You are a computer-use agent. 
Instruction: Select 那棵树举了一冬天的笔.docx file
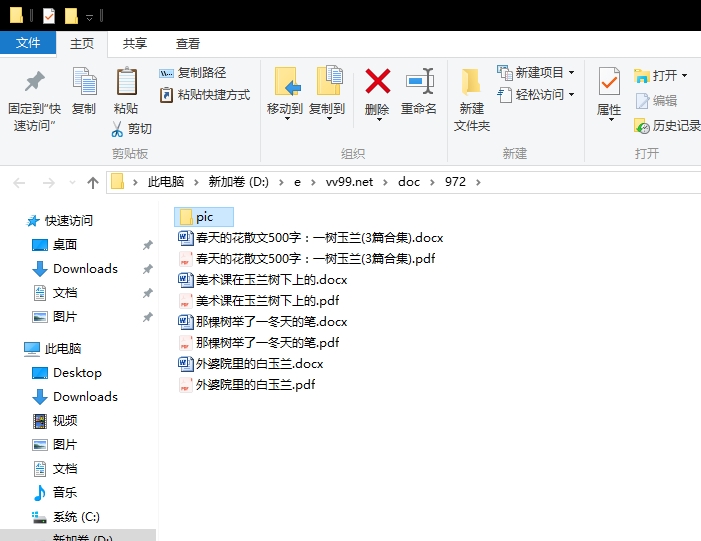pos(262,321)
